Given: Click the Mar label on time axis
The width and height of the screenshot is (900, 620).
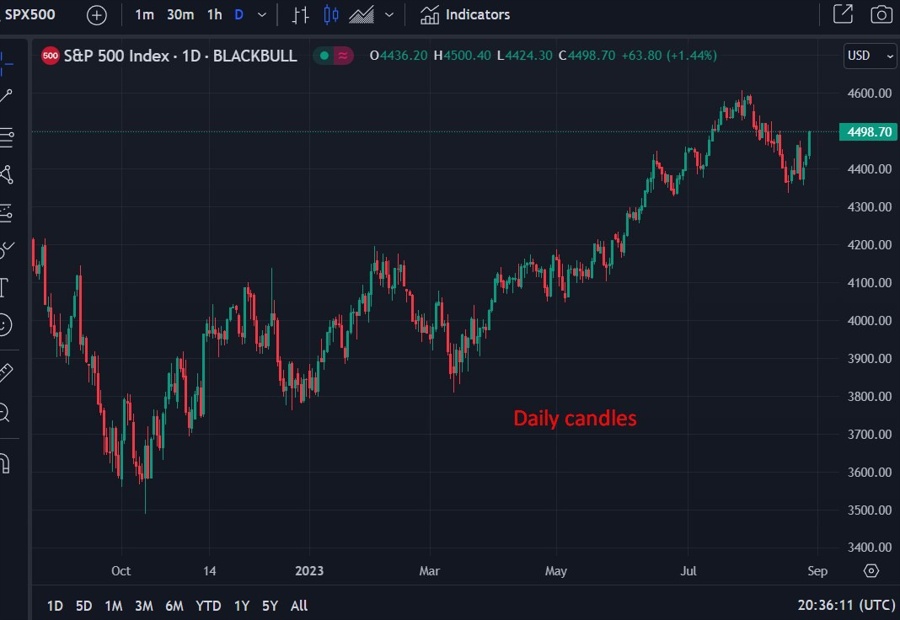Looking at the screenshot, I should pyautogui.click(x=429, y=571).
